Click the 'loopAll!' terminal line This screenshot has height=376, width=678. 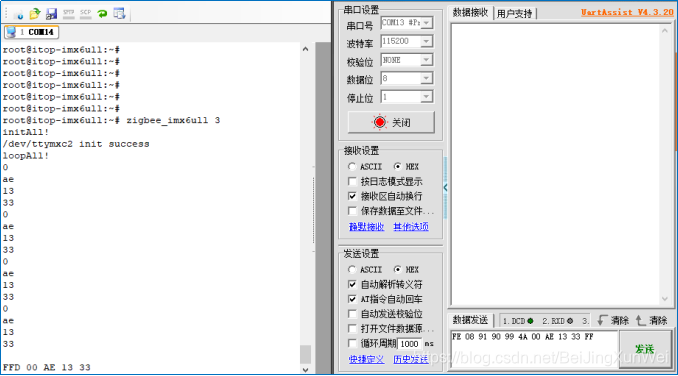pos(26,156)
